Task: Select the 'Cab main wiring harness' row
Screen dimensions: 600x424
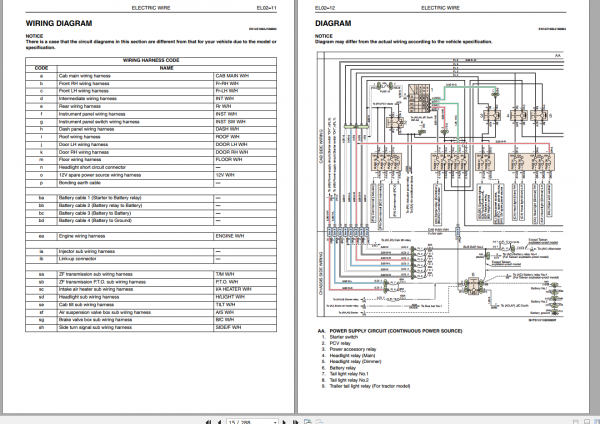Action: (x=151, y=76)
